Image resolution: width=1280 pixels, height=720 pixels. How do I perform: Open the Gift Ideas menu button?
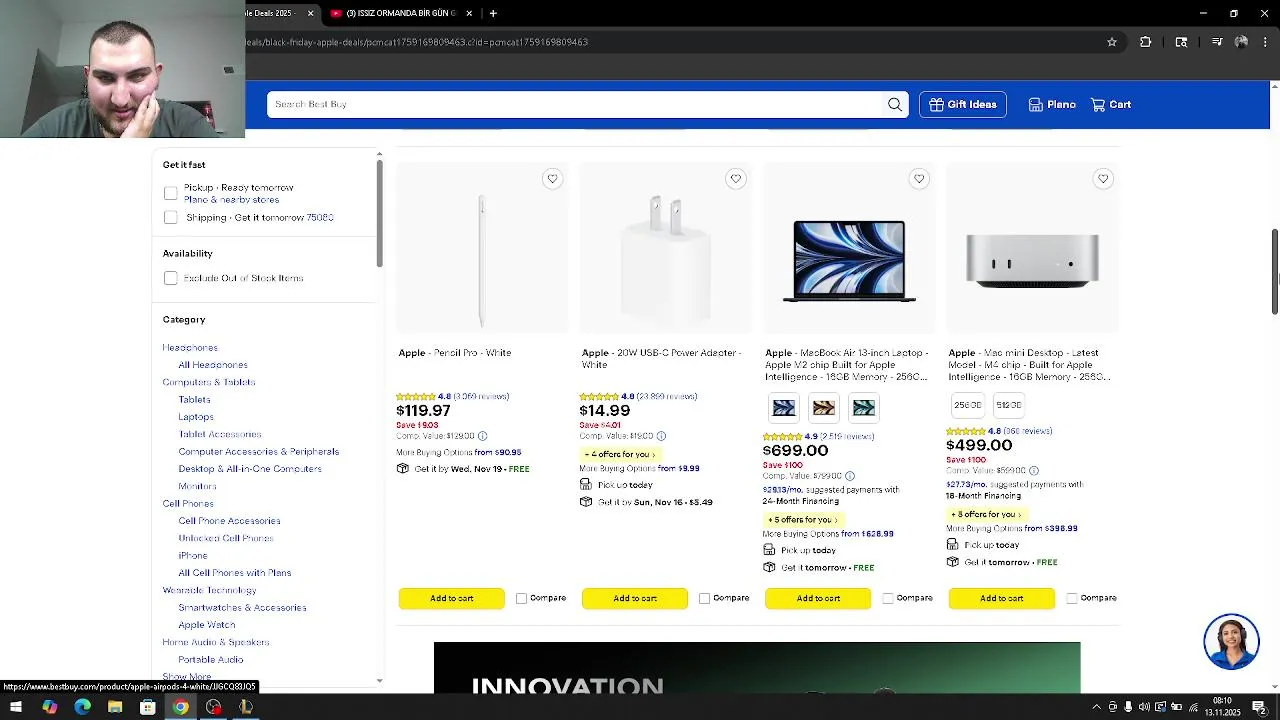click(963, 104)
